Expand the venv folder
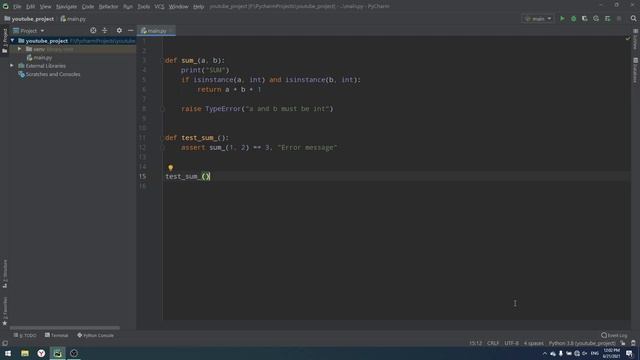Image resolution: width=640 pixels, height=360 pixels. pyautogui.click(x=20, y=49)
